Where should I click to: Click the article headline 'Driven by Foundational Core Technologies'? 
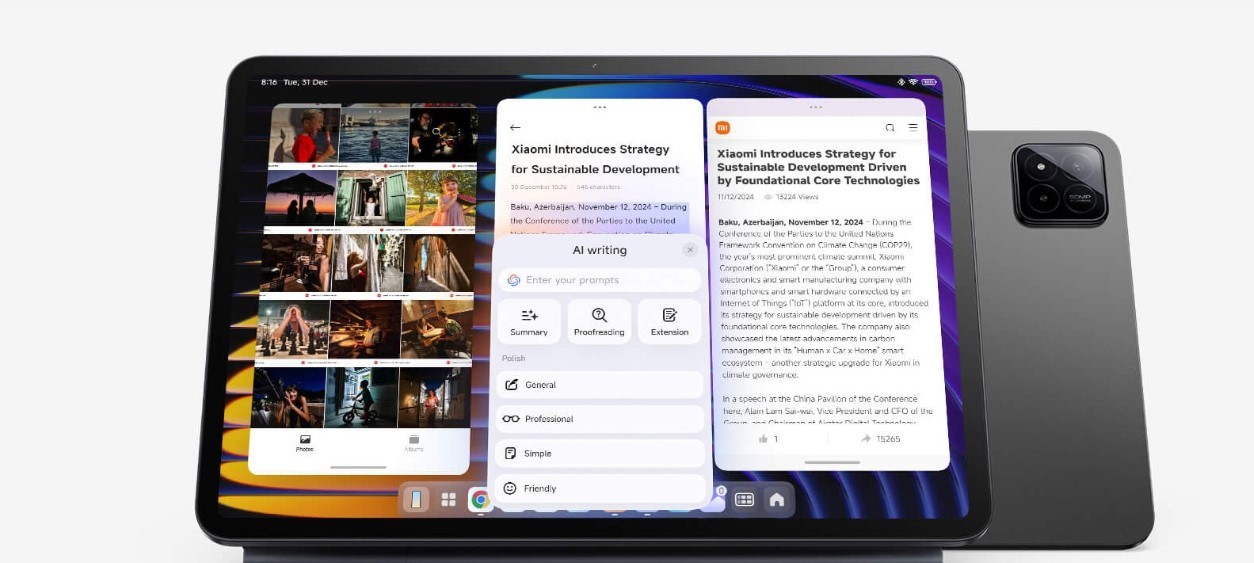818,174
